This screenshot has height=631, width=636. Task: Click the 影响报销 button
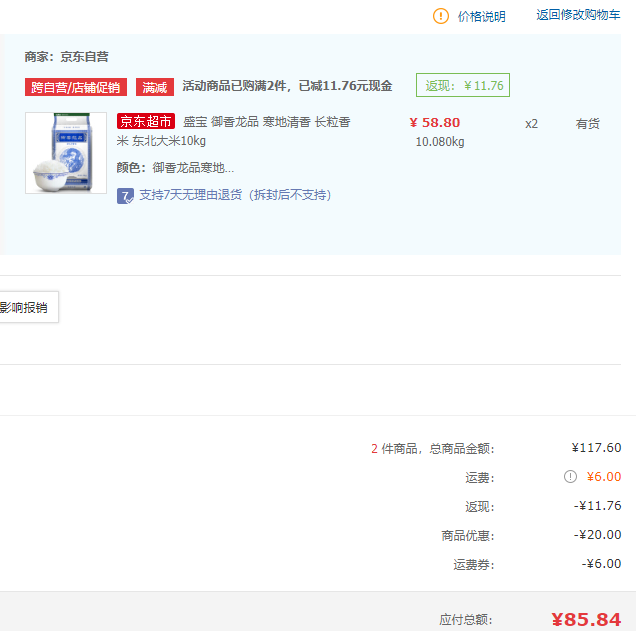28,307
